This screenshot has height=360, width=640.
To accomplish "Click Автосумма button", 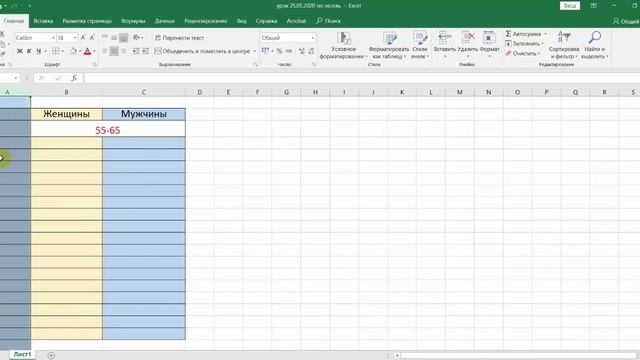I will pyautogui.click(x=523, y=34).
